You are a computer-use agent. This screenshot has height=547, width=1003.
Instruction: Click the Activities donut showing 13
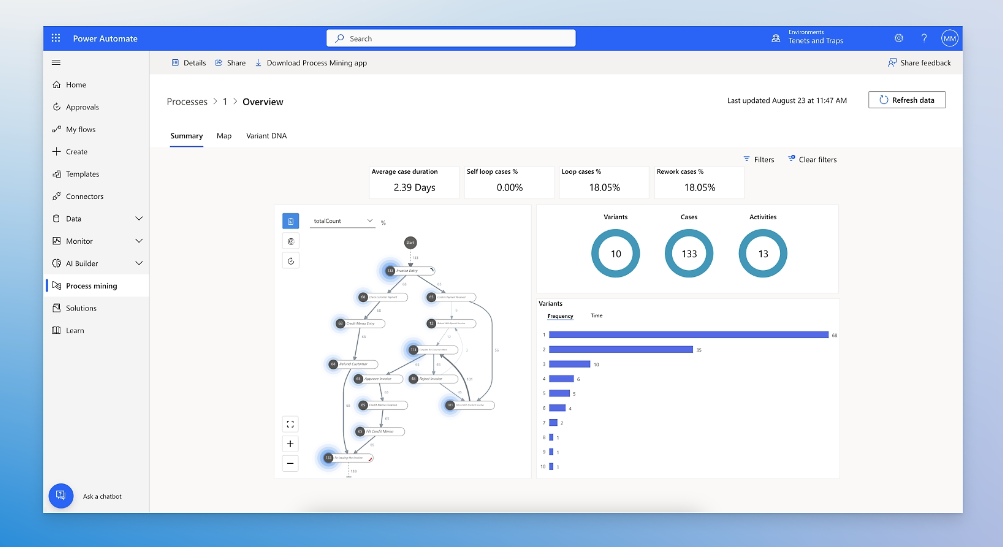pos(762,253)
